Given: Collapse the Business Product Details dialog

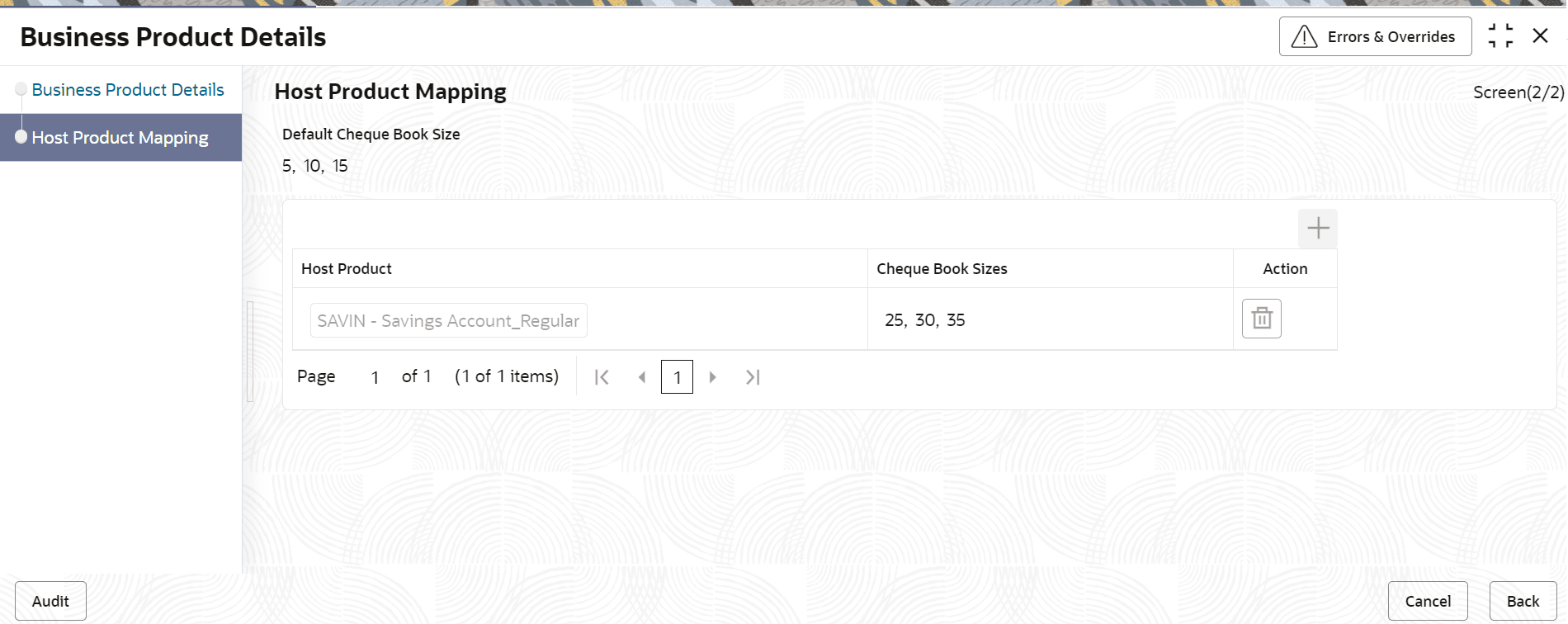Looking at the screenshot, I should 1500,36.
